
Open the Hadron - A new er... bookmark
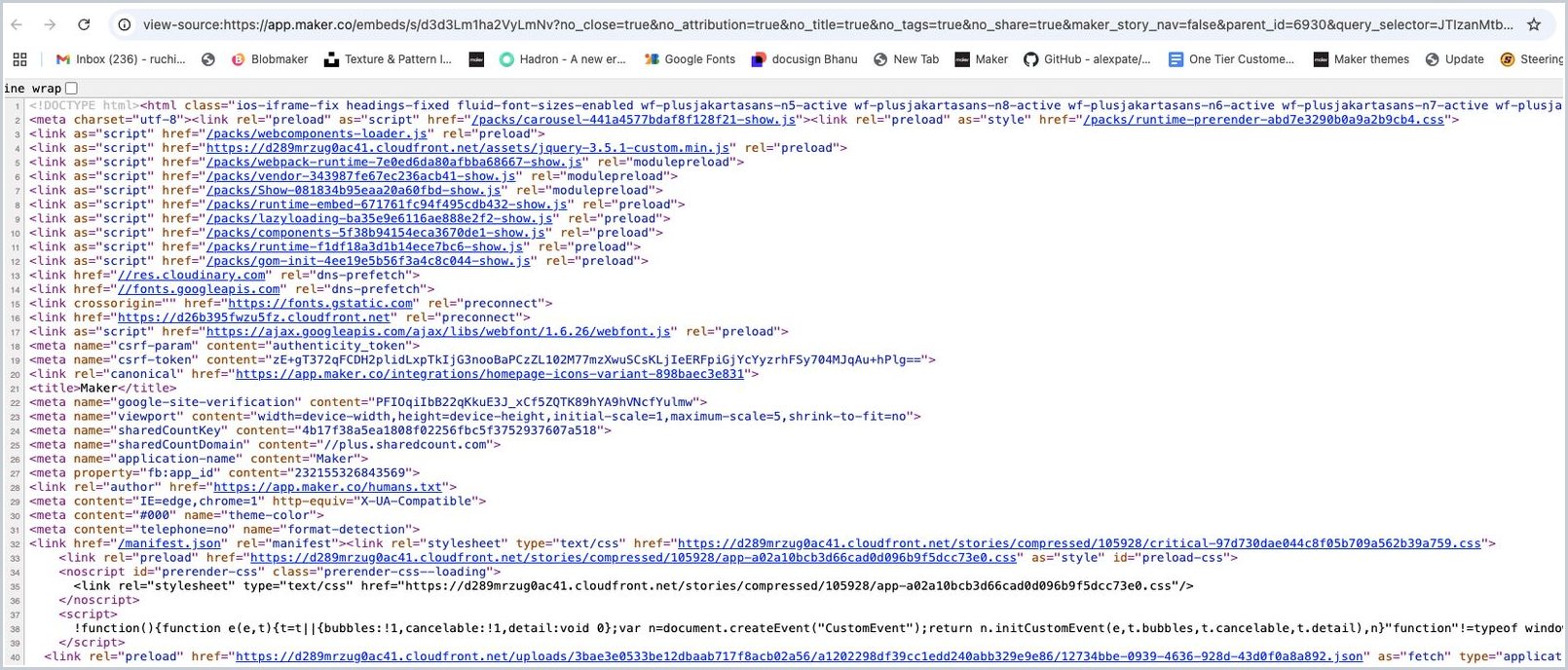(563, 59)
